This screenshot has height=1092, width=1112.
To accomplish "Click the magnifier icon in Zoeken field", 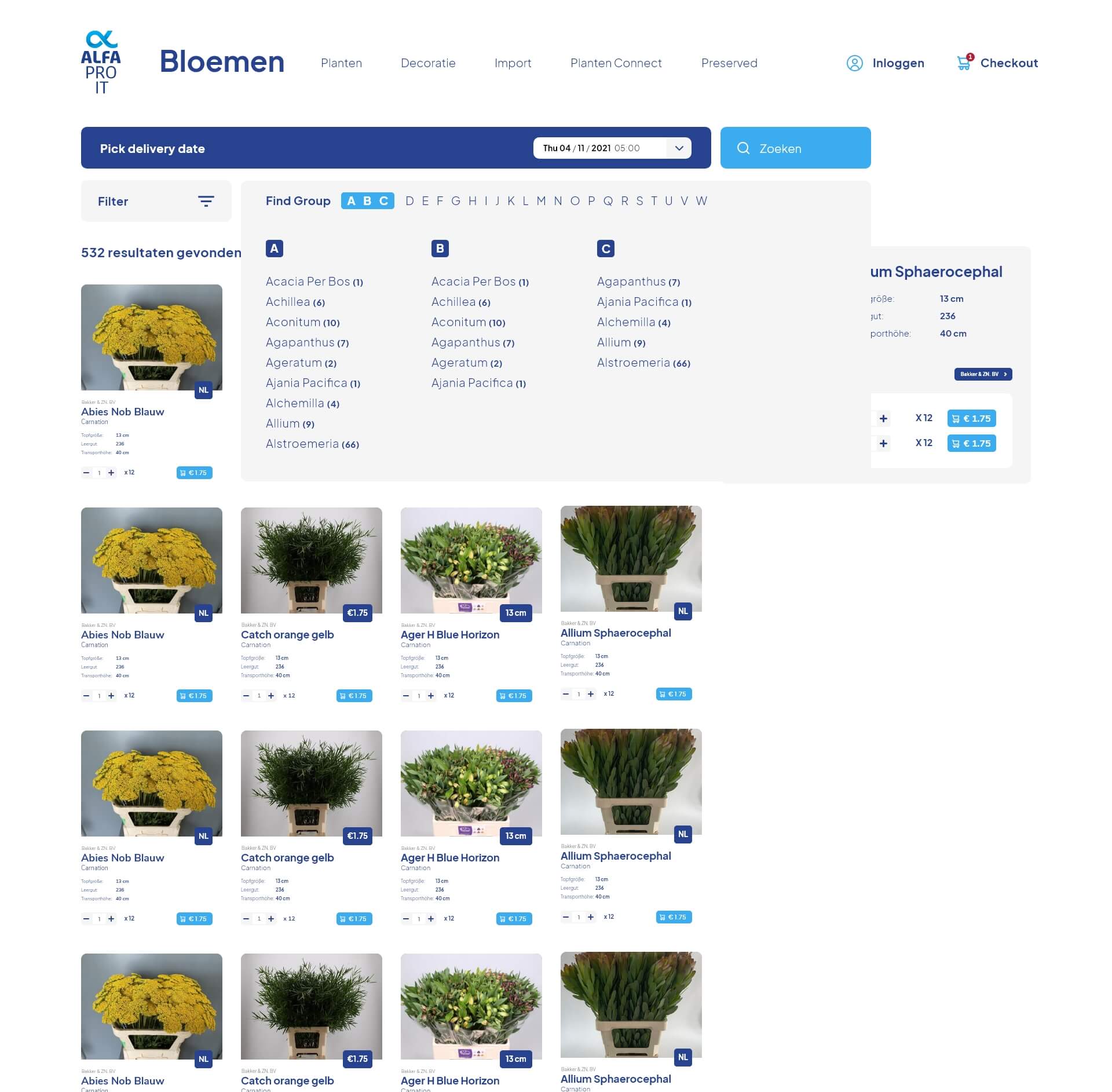I will pos(743,148).
